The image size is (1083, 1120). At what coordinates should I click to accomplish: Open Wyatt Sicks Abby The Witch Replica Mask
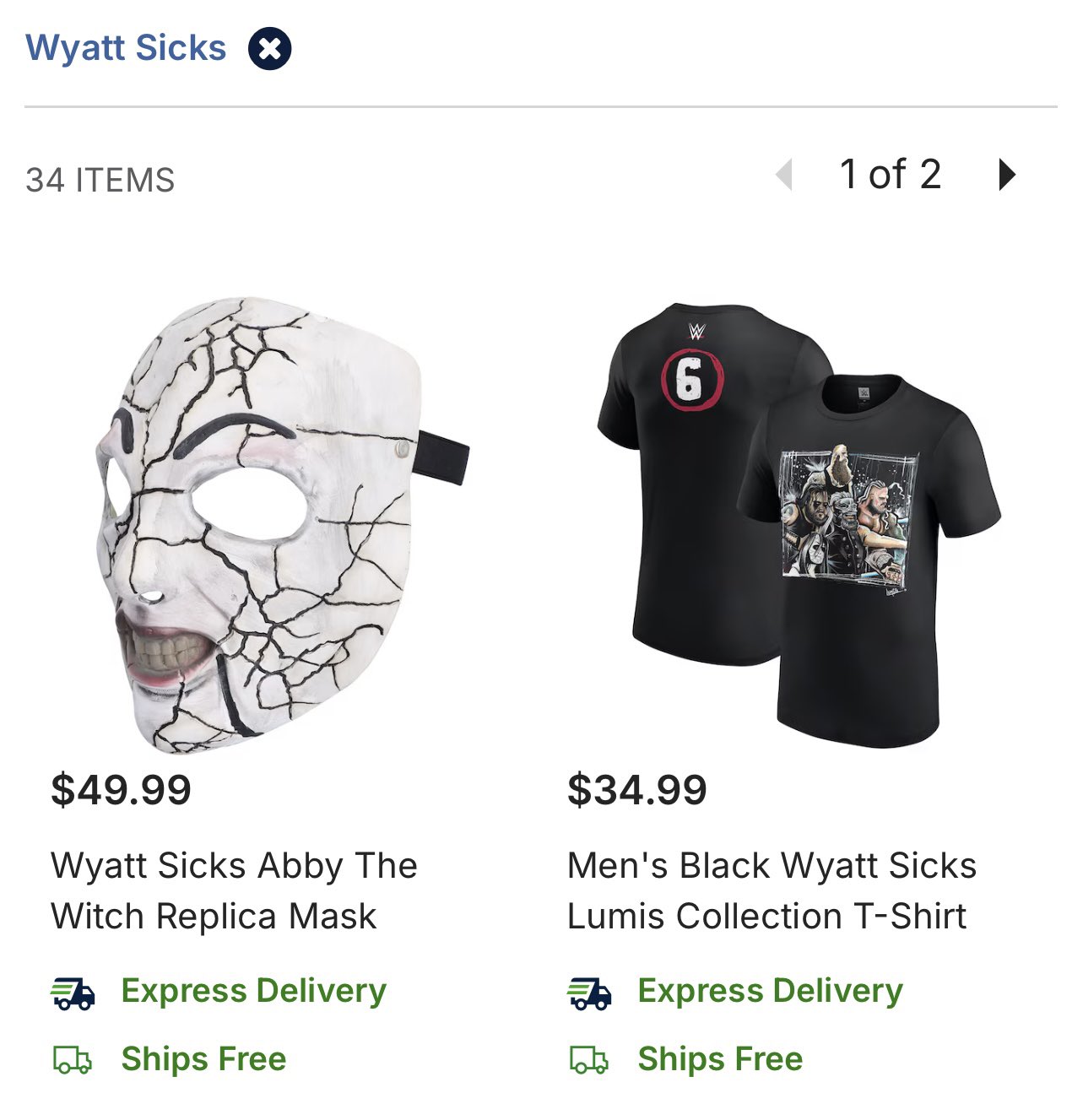(234, 890)
